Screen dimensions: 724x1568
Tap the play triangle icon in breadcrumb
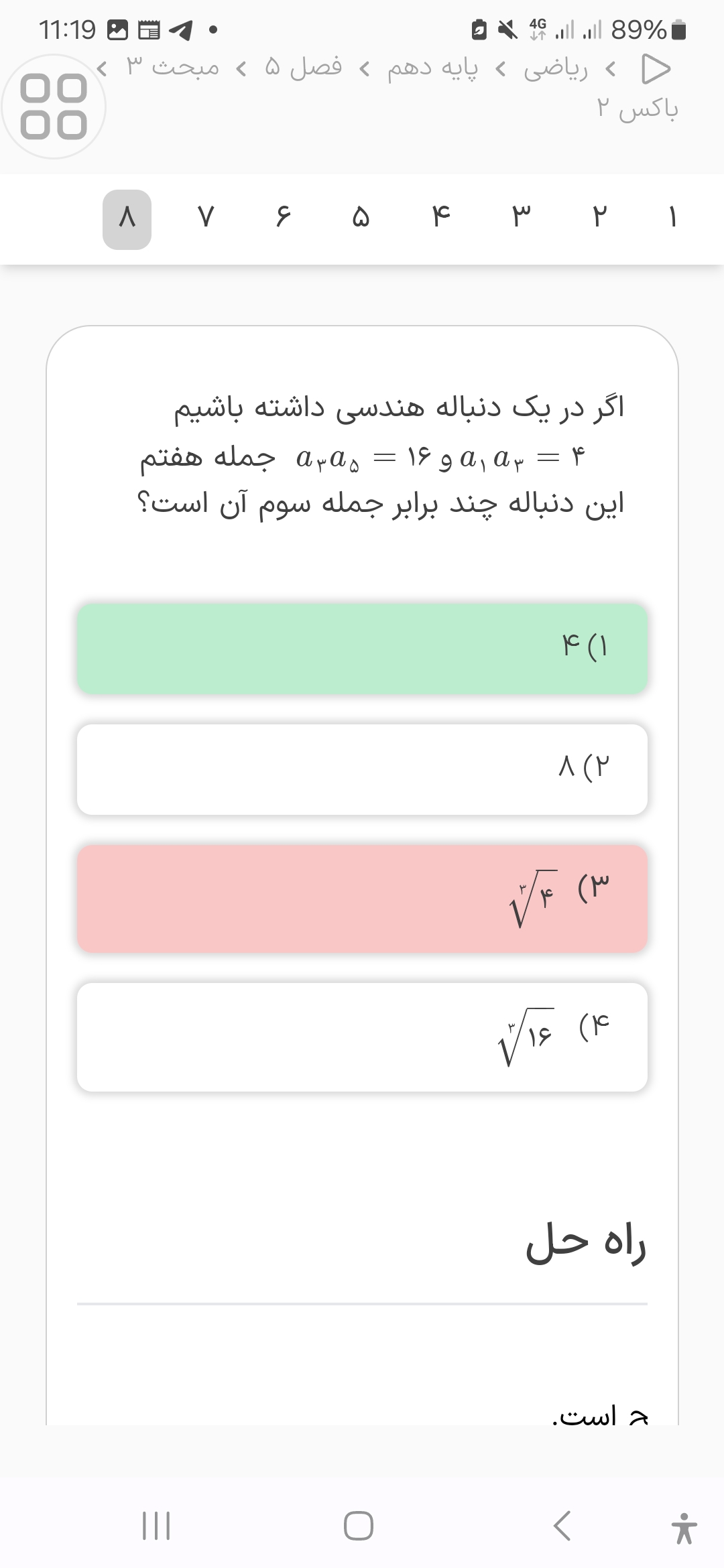tap(656, 68)
